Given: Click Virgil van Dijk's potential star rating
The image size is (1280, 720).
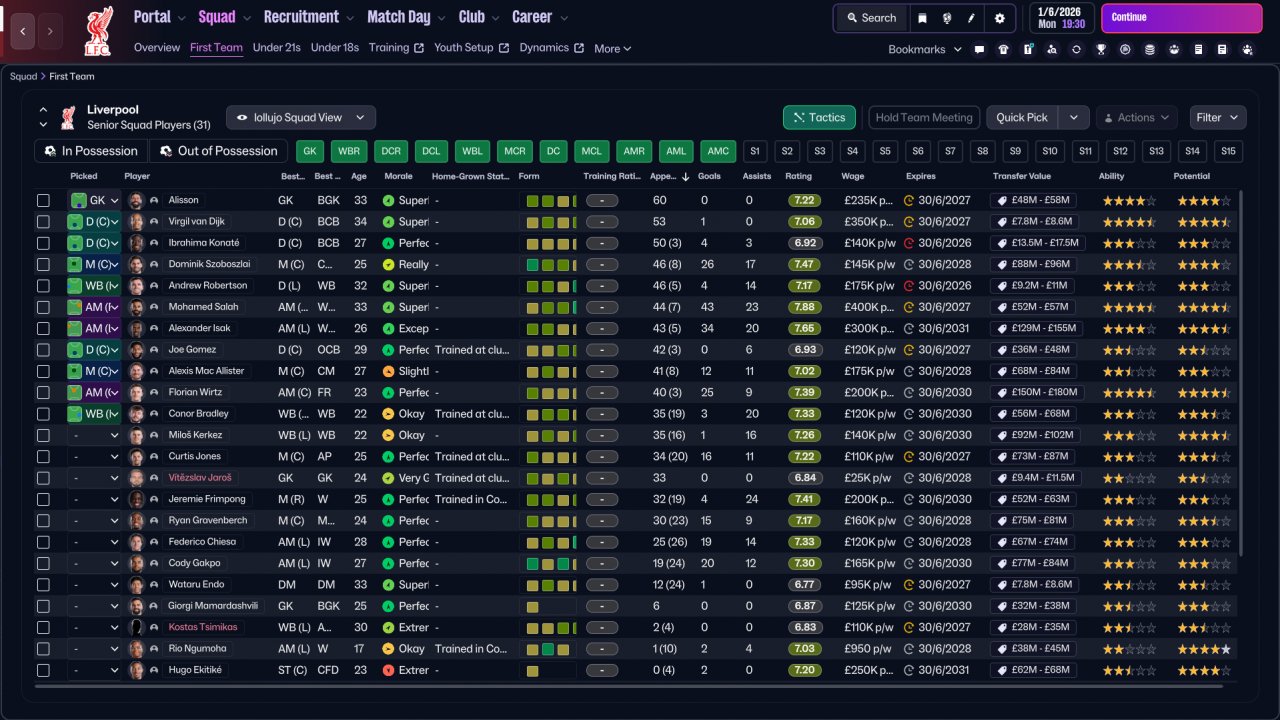Looking at the screenshot, I should 1204,222.
